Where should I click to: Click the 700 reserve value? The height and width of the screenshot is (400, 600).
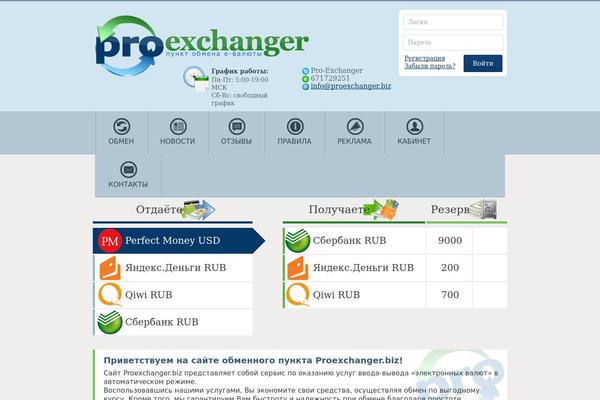pyautogui.click(x=450, y=295)
